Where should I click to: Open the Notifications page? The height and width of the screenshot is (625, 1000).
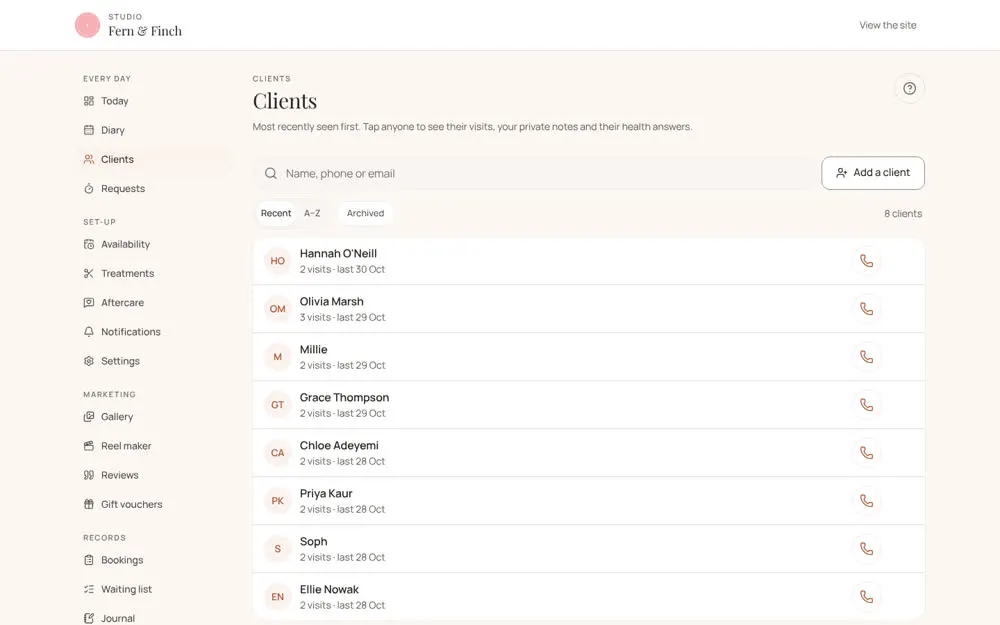tap(153, 332)
